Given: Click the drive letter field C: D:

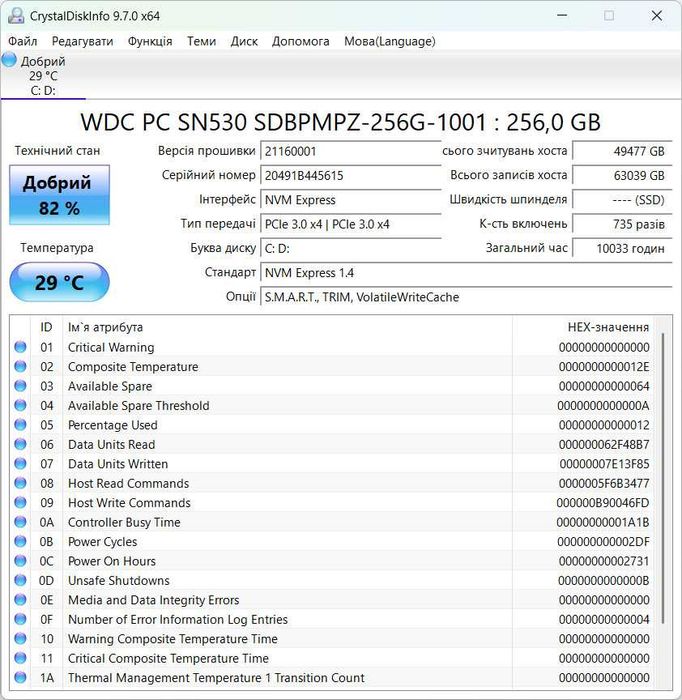Looking at the screenshot, I should coord(351,249).
